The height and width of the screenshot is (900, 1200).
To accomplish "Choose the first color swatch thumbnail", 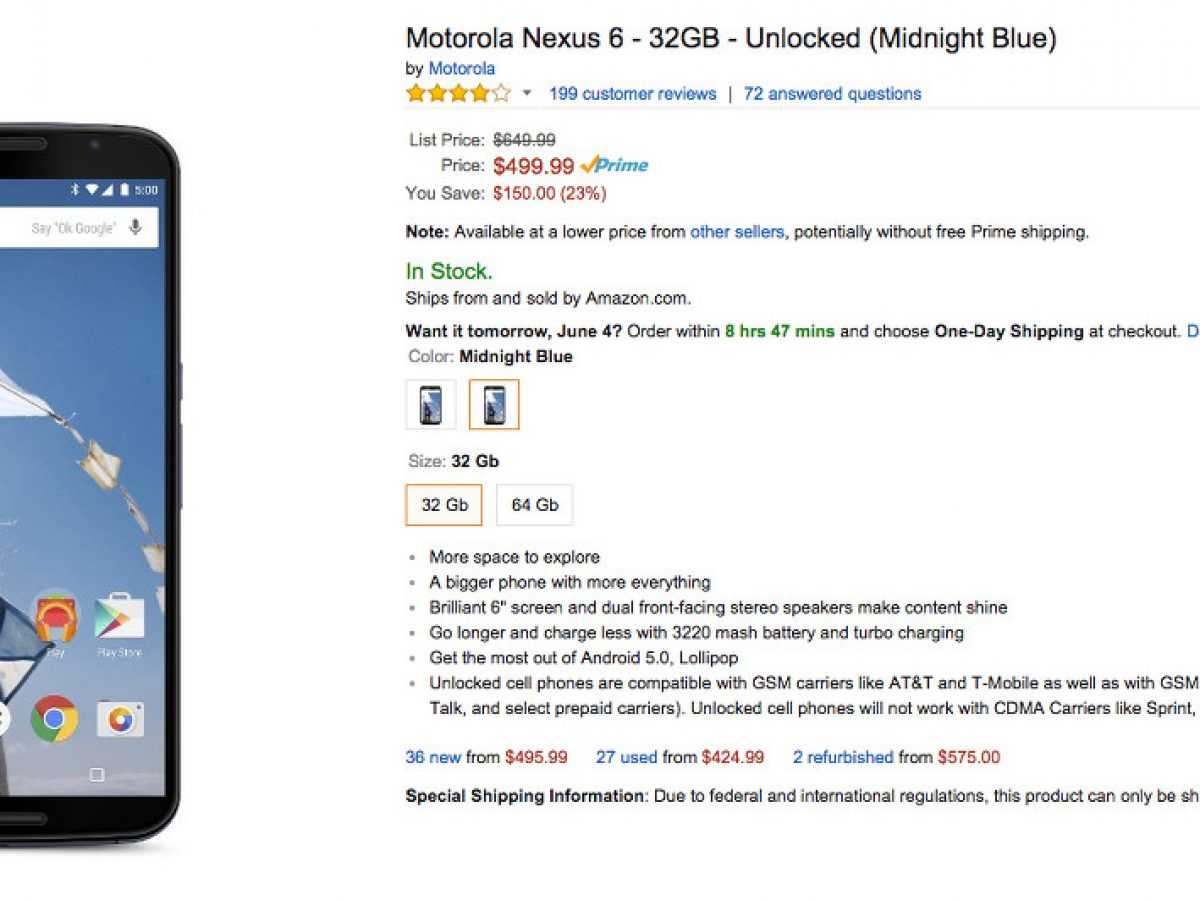I will click(431, 405).
